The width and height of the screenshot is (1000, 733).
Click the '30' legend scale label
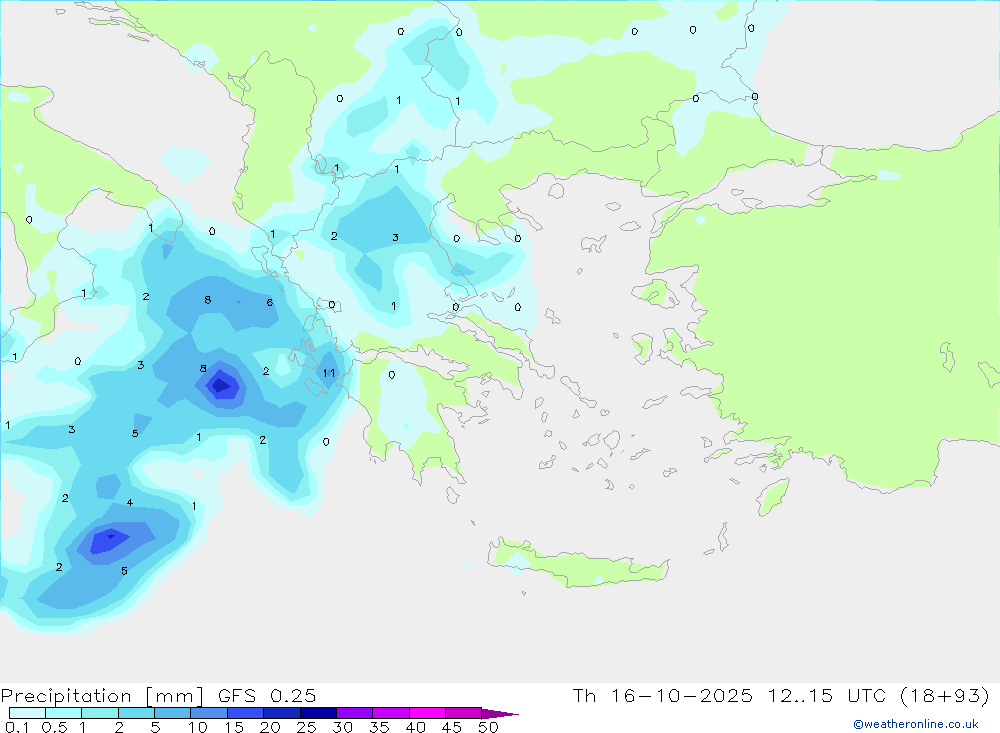click(342, 727)
